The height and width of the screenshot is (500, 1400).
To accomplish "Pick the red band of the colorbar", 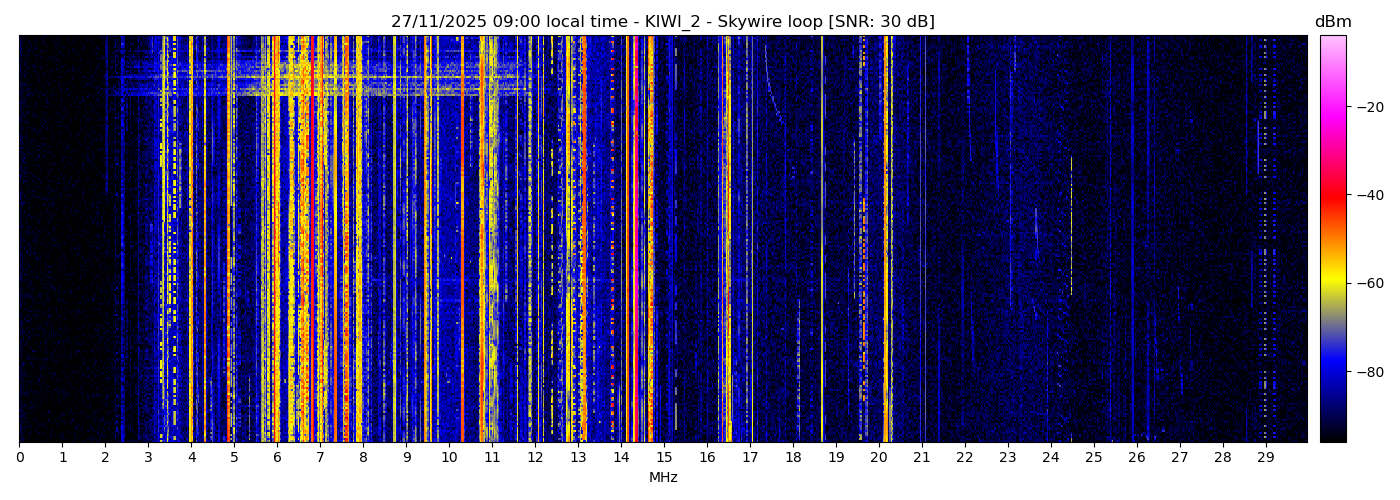I will click(x=1332, y=195).
